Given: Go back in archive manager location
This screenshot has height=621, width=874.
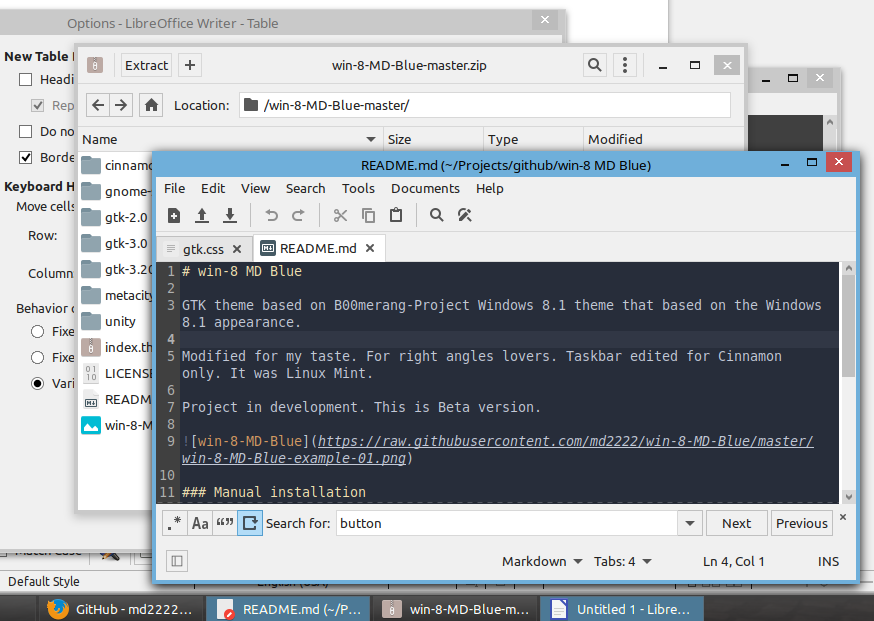Looking at the screenshot, I should (98, 105).
